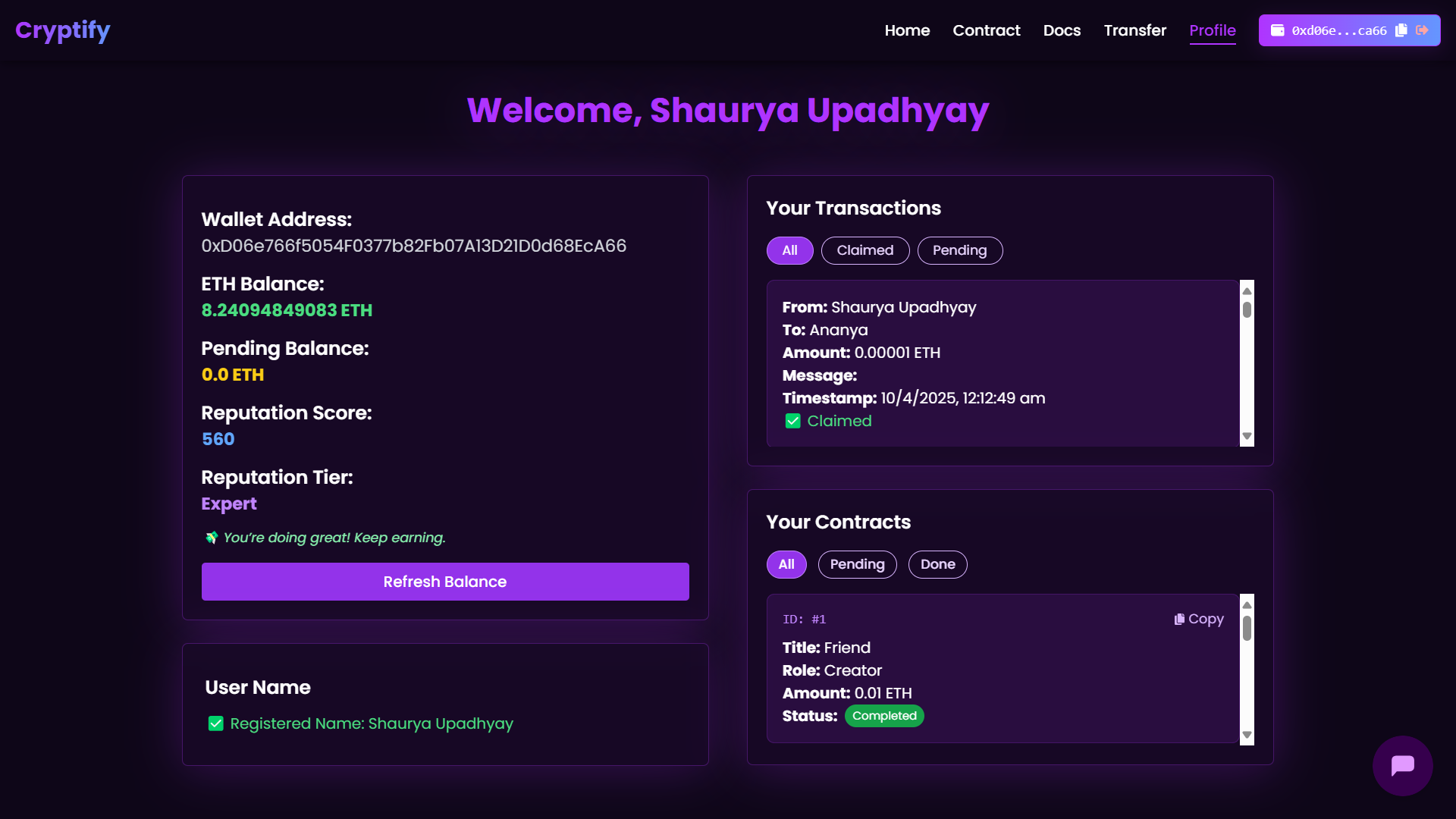Screen dimensions: 1456x819
Task: Select the Pending contracts filter
Action: [857, 564]
